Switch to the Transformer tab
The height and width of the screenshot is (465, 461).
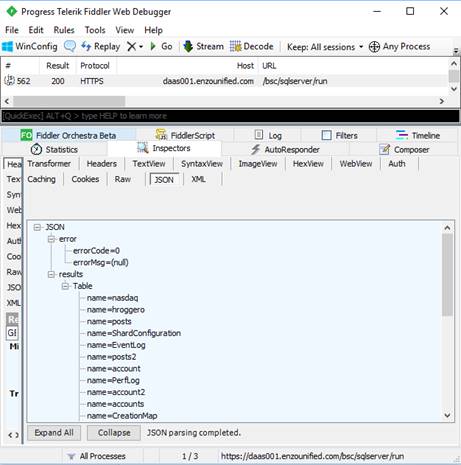pyautogui.click(x=49, y=164)
